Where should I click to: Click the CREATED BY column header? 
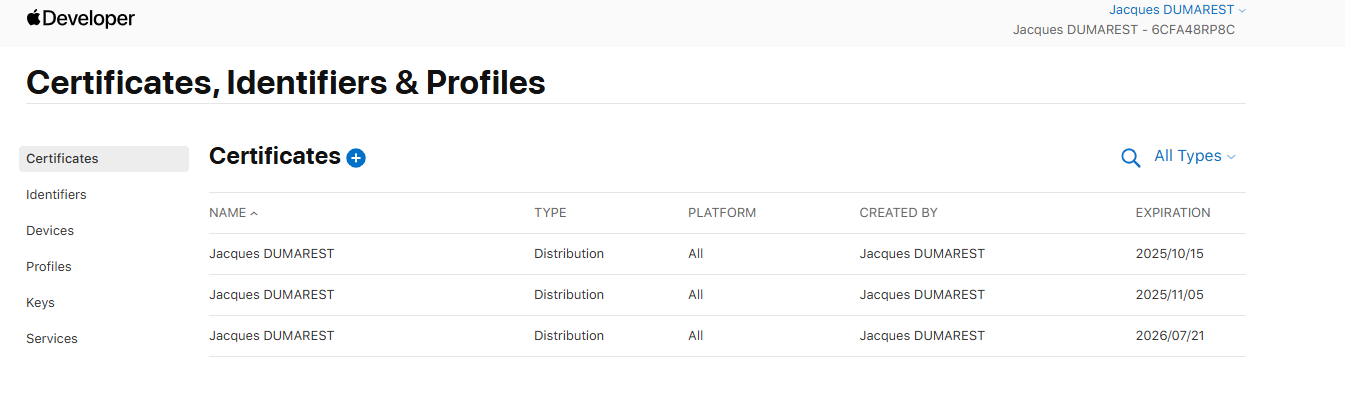coord(898,213)
